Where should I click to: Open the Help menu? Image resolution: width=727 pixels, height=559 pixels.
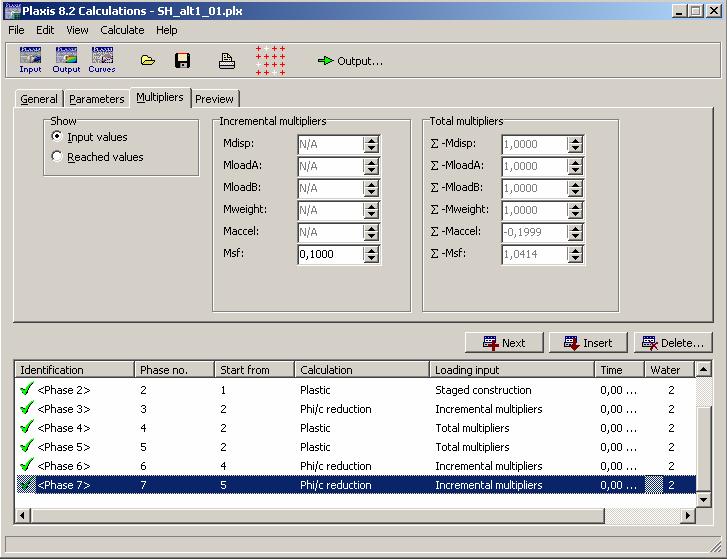click(166, 30)
